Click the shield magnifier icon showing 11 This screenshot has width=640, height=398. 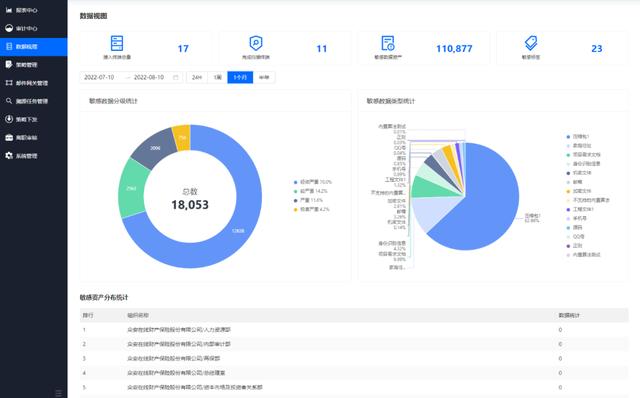(x=256, y=43)
